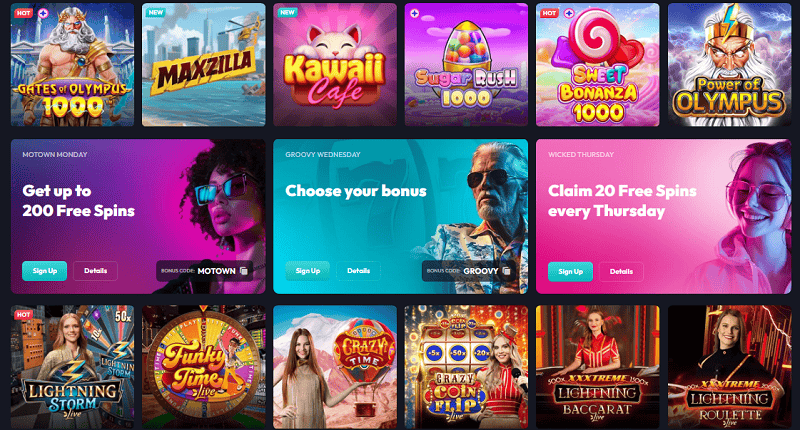This screenshot has width=800, height=430.
Task: Click plus badge on Gates of Olympus 1000
Action: pyautogui.click(x=43, y=14)
